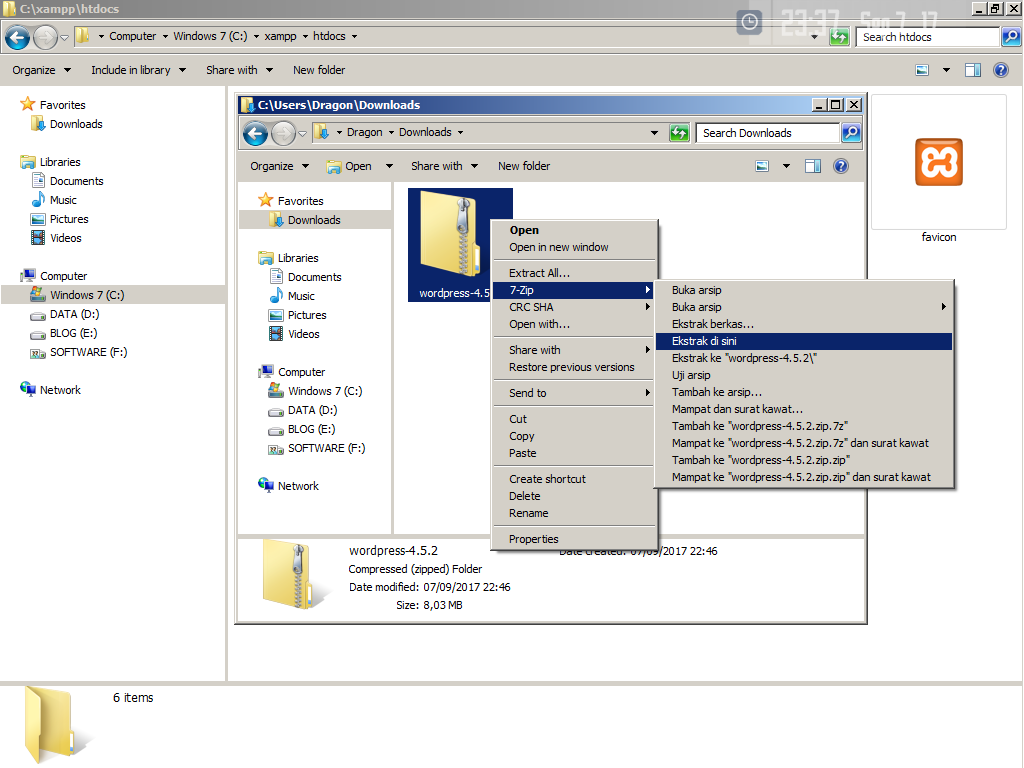The image size is (1024, 768).
Task: Select Extract All... in context menu
Action: [x=574, y=273]
